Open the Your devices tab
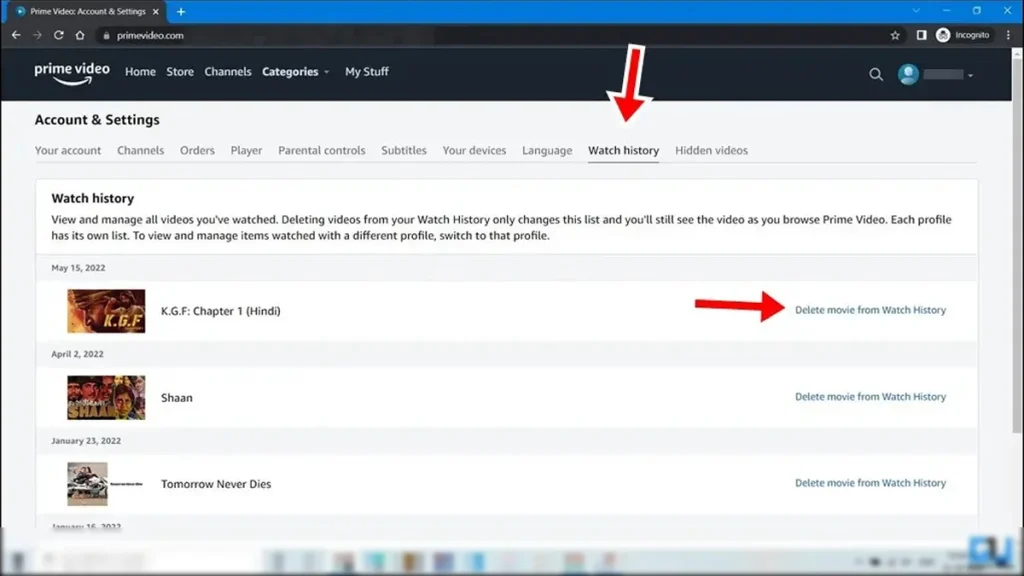 (474, 150)
